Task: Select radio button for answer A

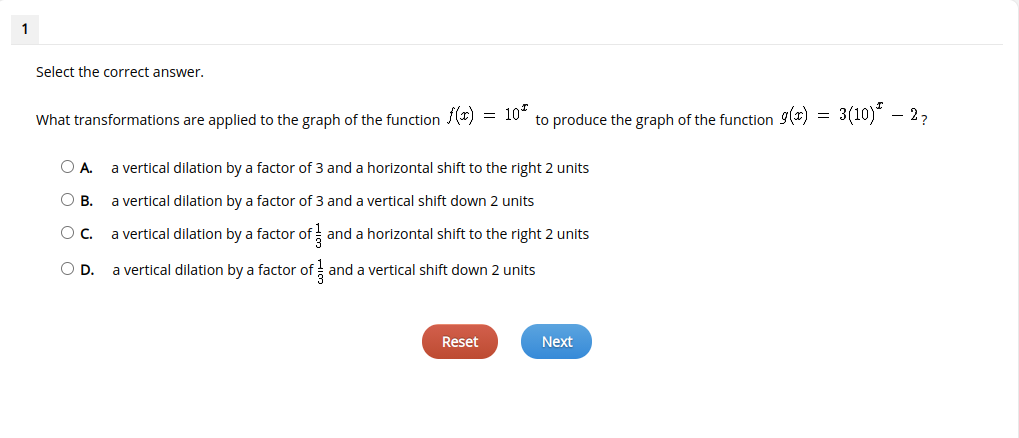Action: [x=68, y=167]
